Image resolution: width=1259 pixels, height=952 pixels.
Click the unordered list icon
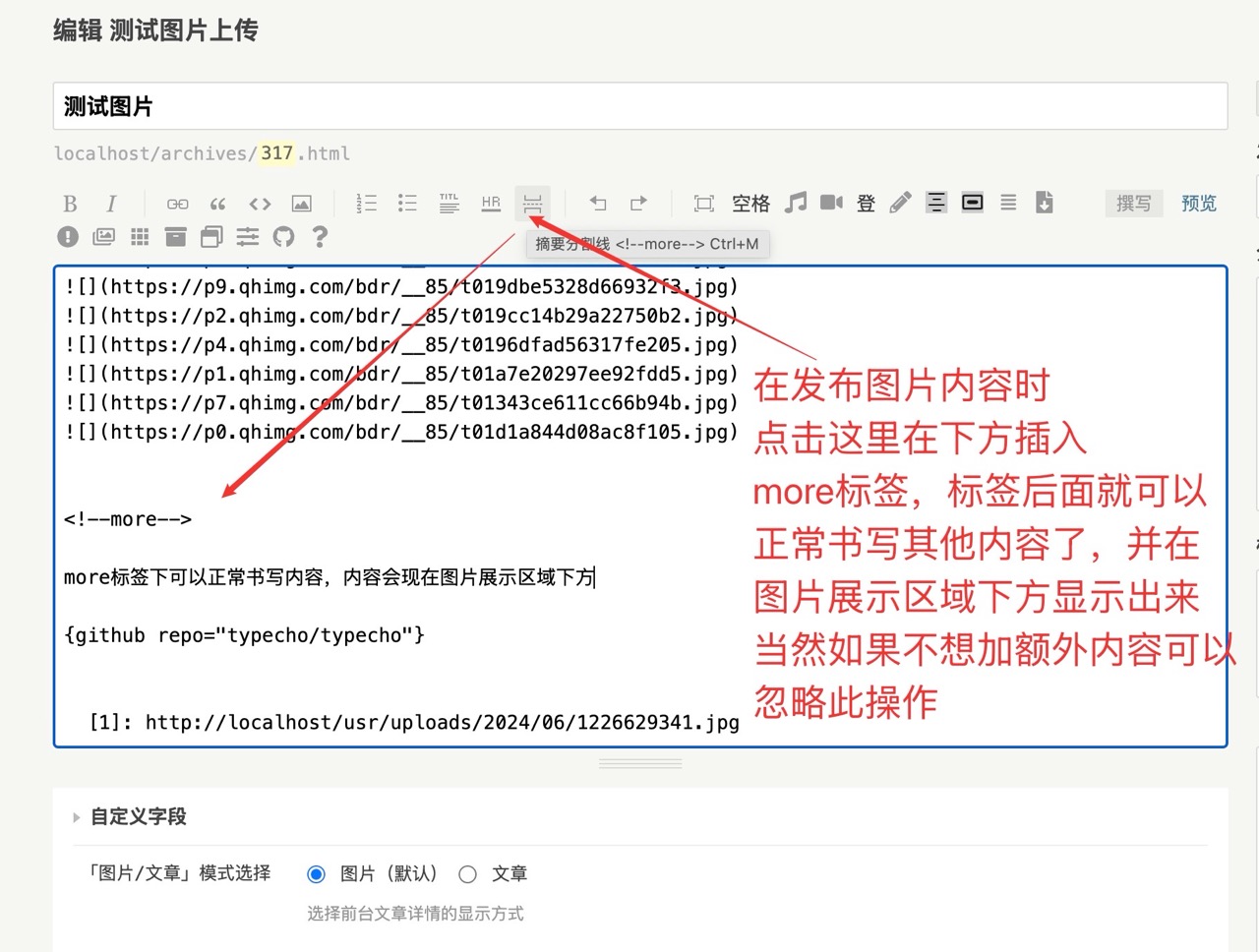(x=407, y=203)
